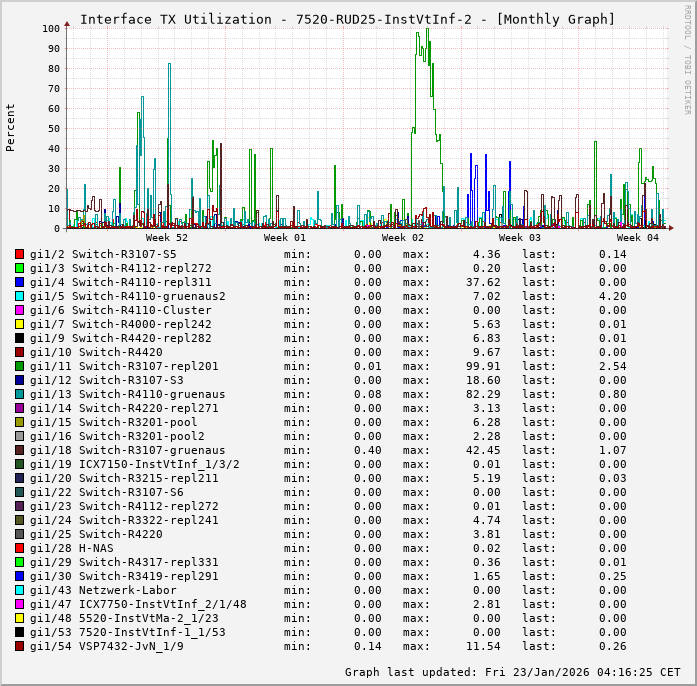Click the gi1/28 H-NAS legend entry

click(71, 548)
